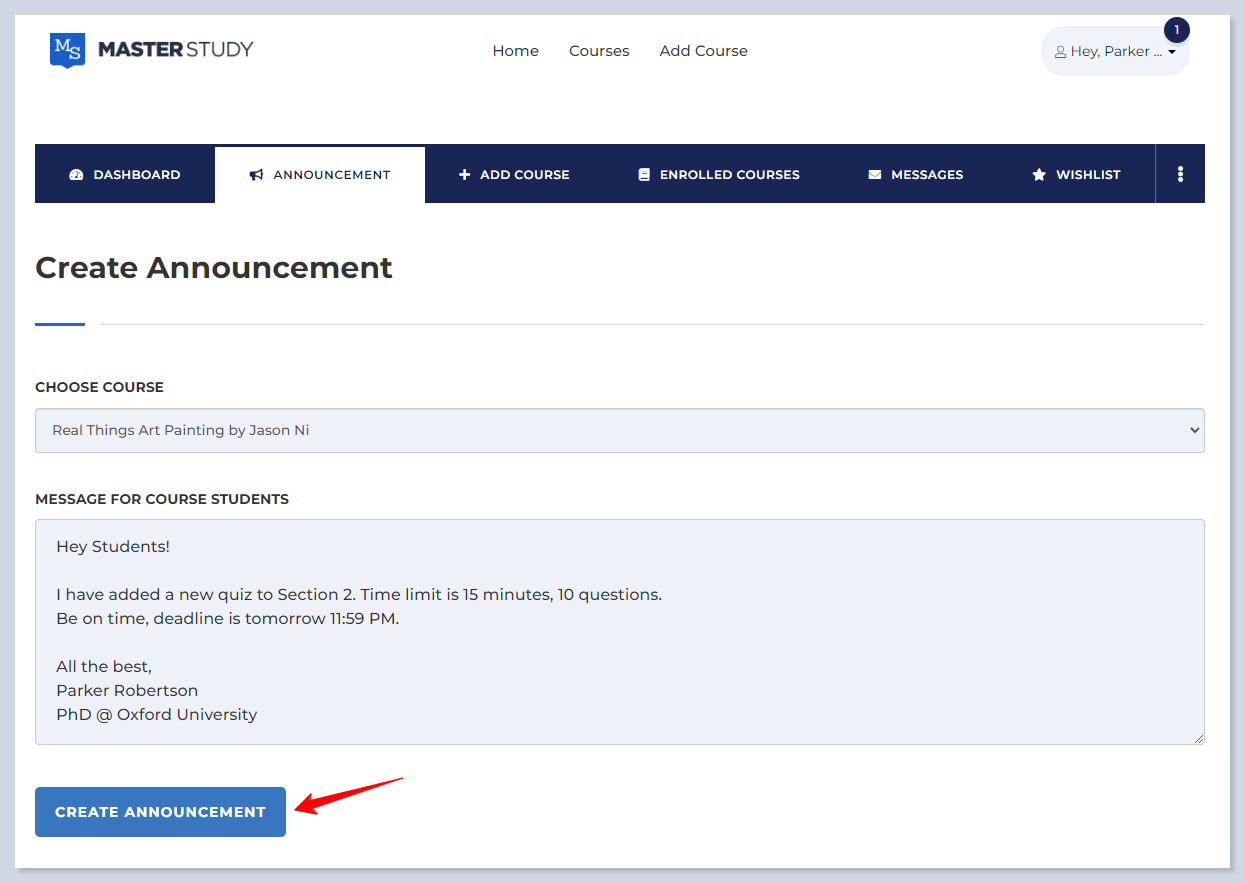1245x883 pixels.
Task: Click the Messages envelope icon
Action: [x=875, y=175]
